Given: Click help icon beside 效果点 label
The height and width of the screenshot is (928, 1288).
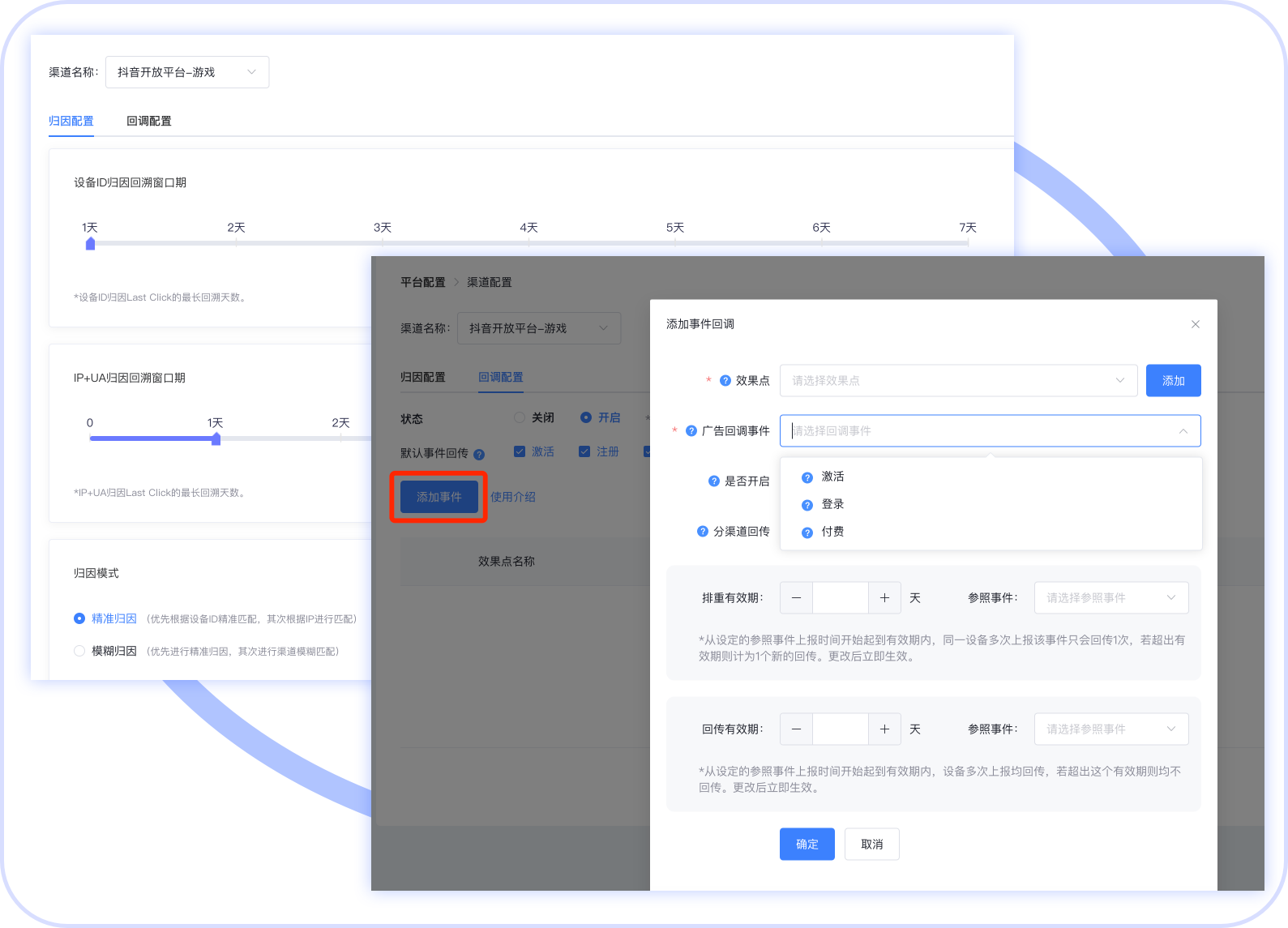Looking at the screenshot, I should pos(725,381).
